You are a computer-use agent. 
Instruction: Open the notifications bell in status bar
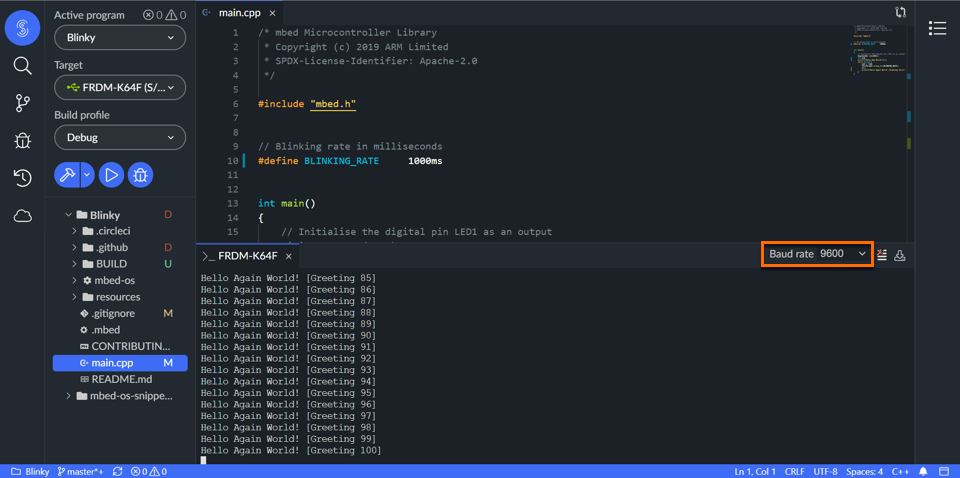tap(923, 471)
